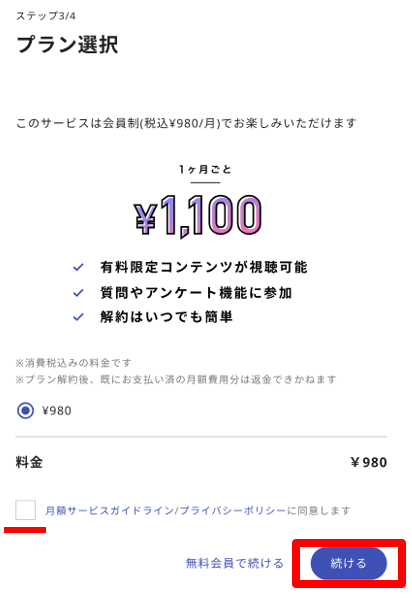
Task: Click checkmark icon beside 質問やアンケート機能に参加
Action: point(78,293)
